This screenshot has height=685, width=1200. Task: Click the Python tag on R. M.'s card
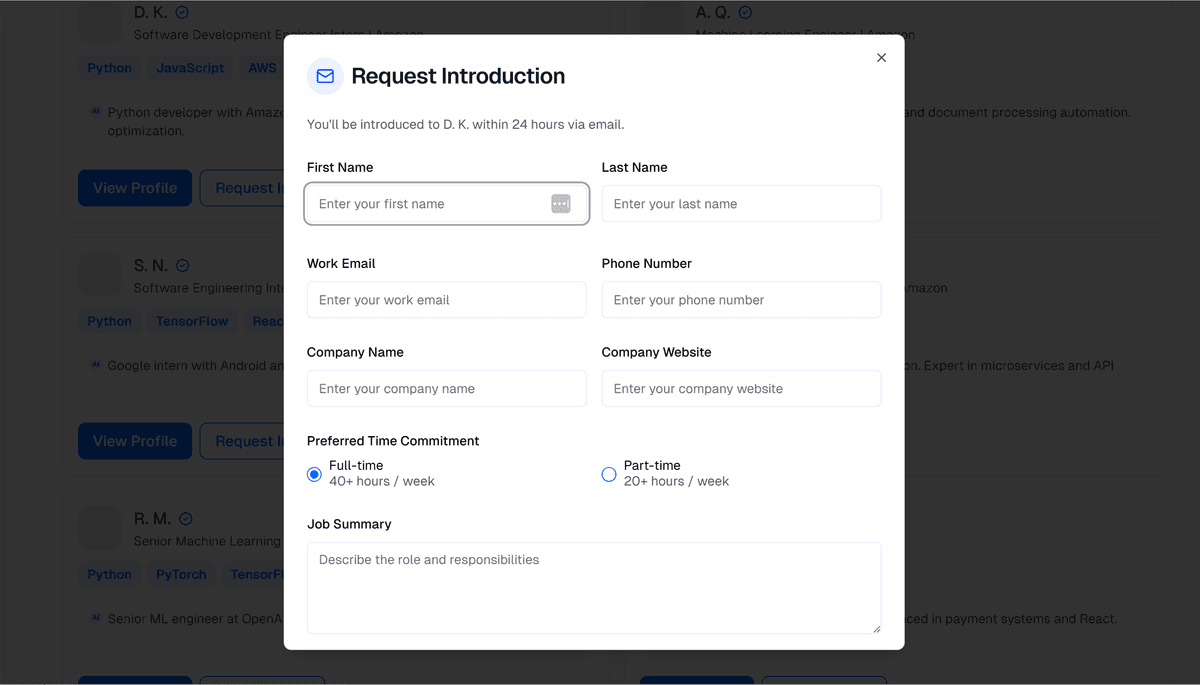pos(109,574)
